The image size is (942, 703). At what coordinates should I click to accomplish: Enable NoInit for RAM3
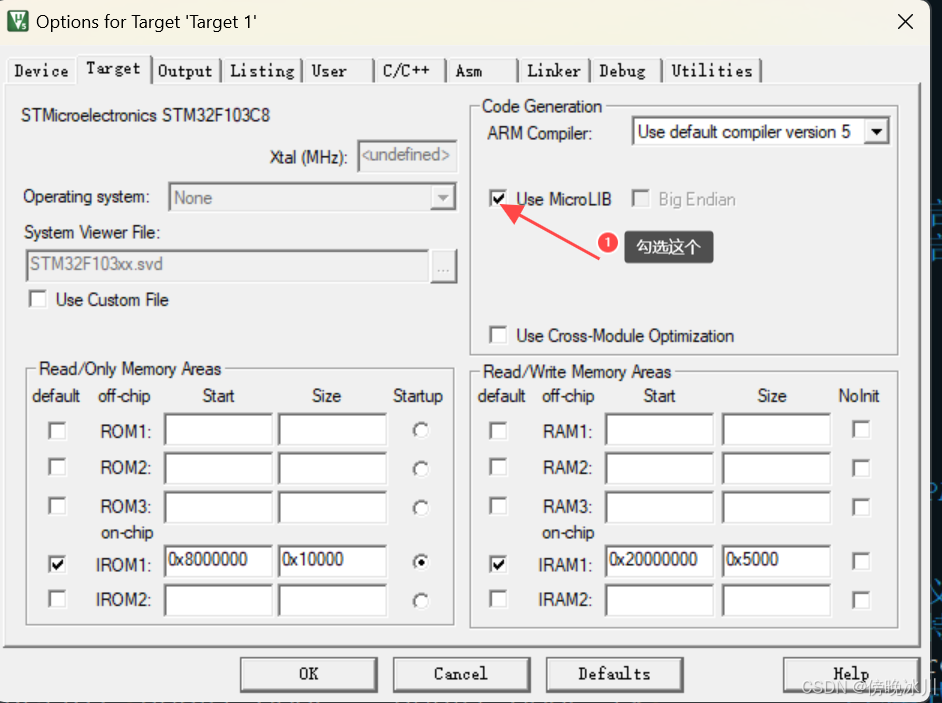tap(861, 507)
